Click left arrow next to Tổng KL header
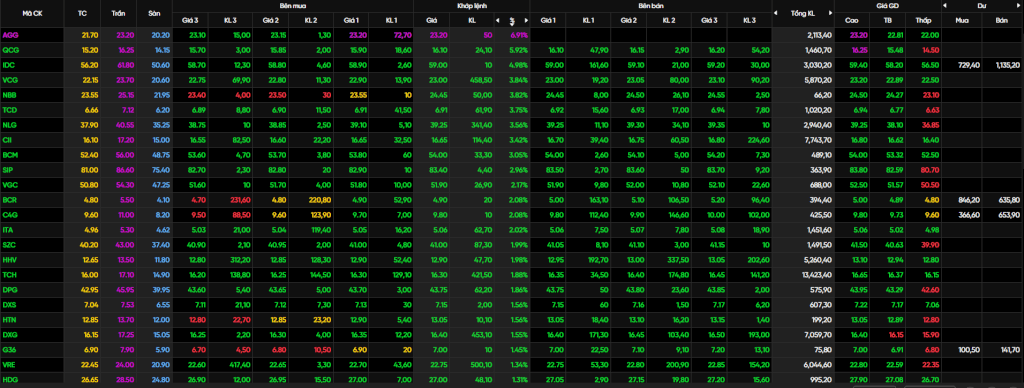This screenshot has height=388, width=1024. tap(776, 13)
